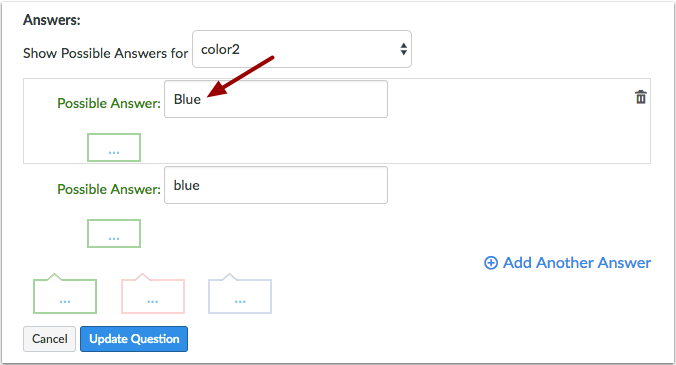Click "Possible Answer:" label beside lowercase blue
676x365 pixels.
click(x=109, y=189)
